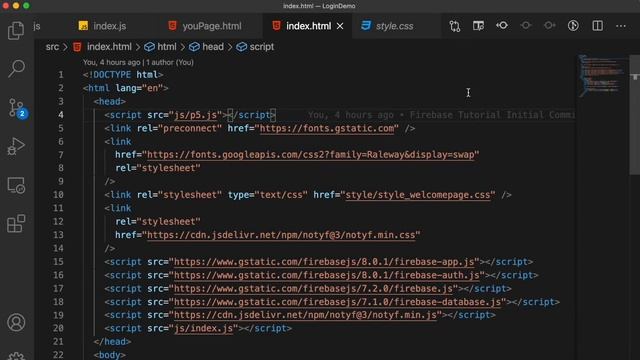The width and height of the screenshot is (640, 360).
Task: Open the firebase-database.js URL
Action: click(338, 302)
